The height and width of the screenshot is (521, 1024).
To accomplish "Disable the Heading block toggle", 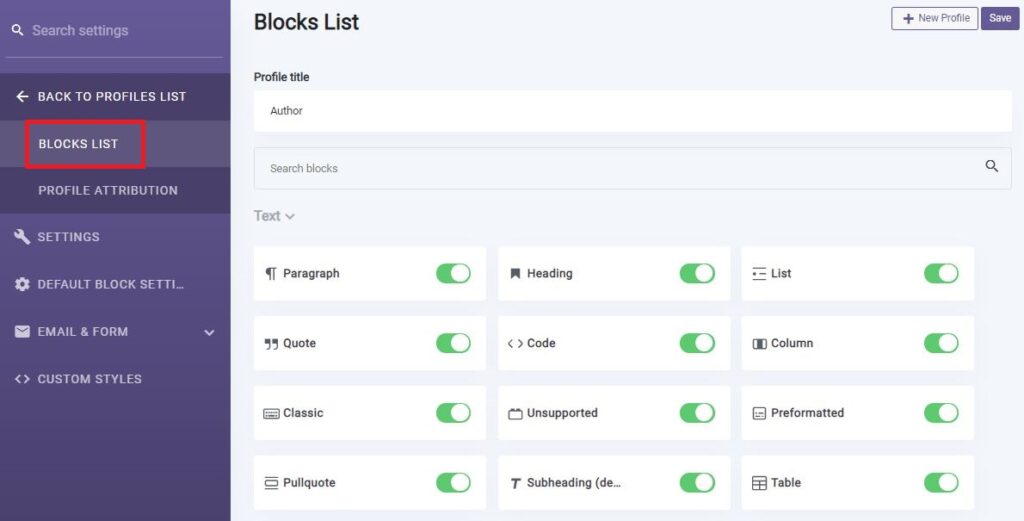I will [697, 274].
